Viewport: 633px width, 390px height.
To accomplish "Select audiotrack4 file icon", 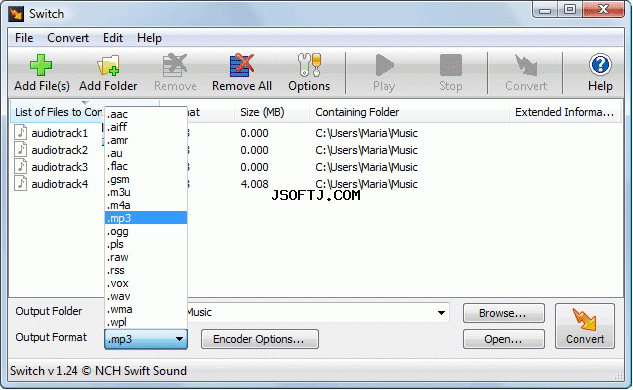I will click(21, 183).
